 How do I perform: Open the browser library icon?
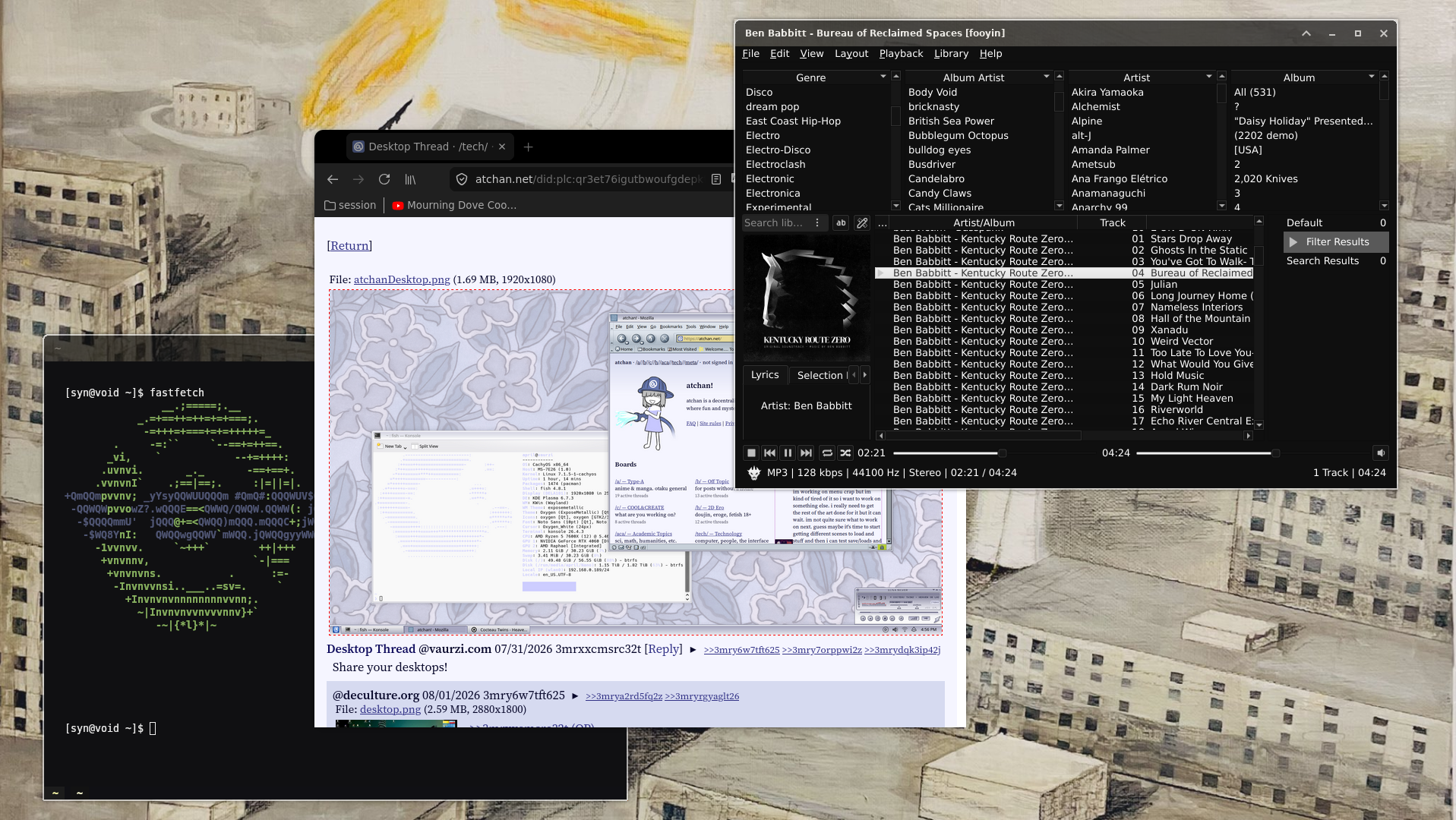tap(410, 180)
